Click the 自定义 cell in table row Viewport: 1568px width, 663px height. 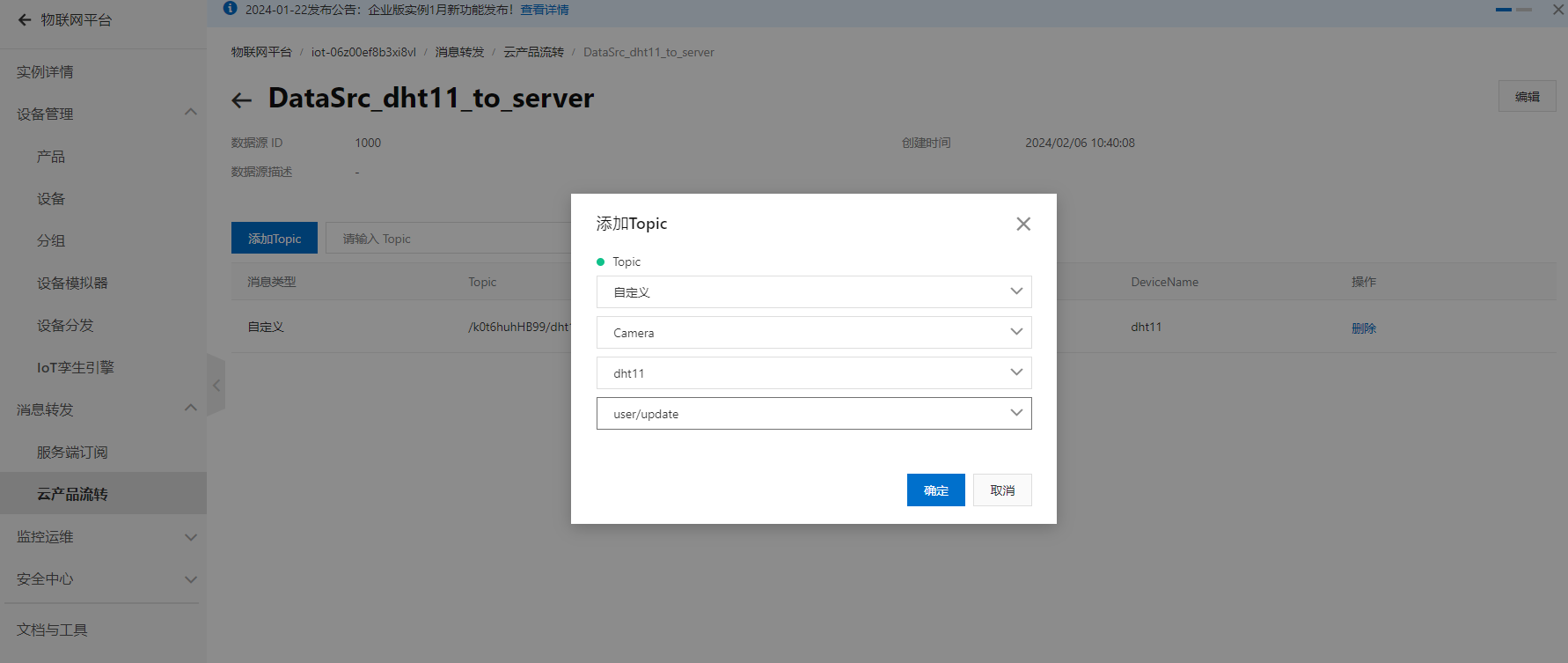[x=266, y=327]
